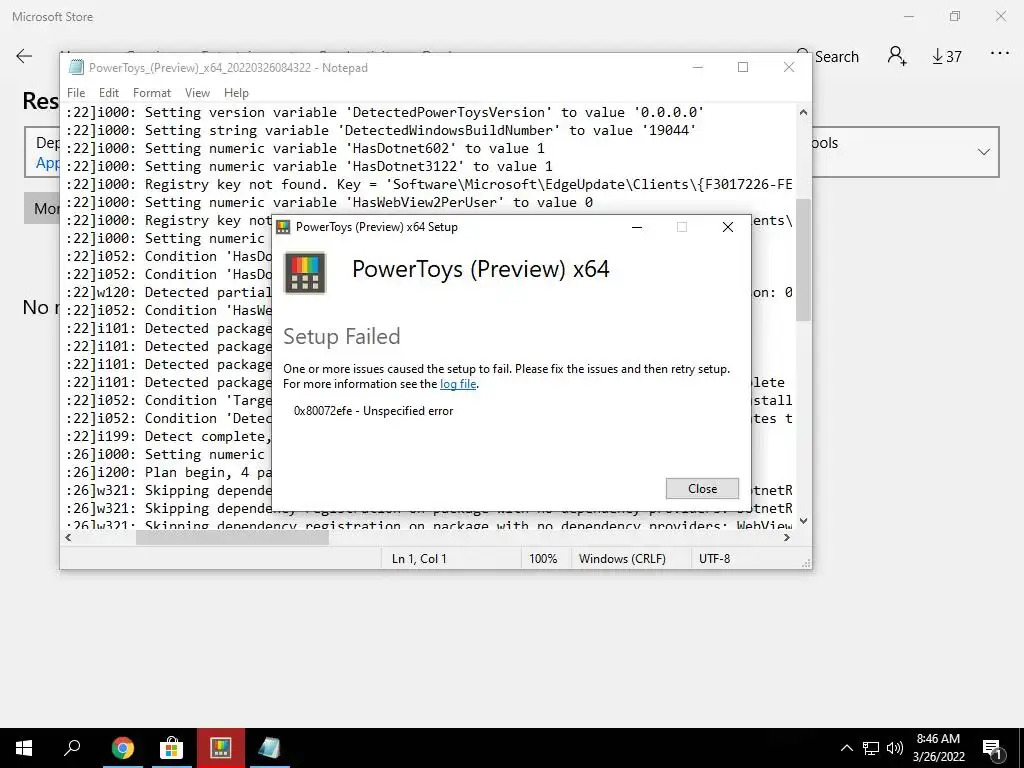Open network status tray icon
This screenshot has height=768, width=1024.
pyautogui.click(x=871, y=748)
